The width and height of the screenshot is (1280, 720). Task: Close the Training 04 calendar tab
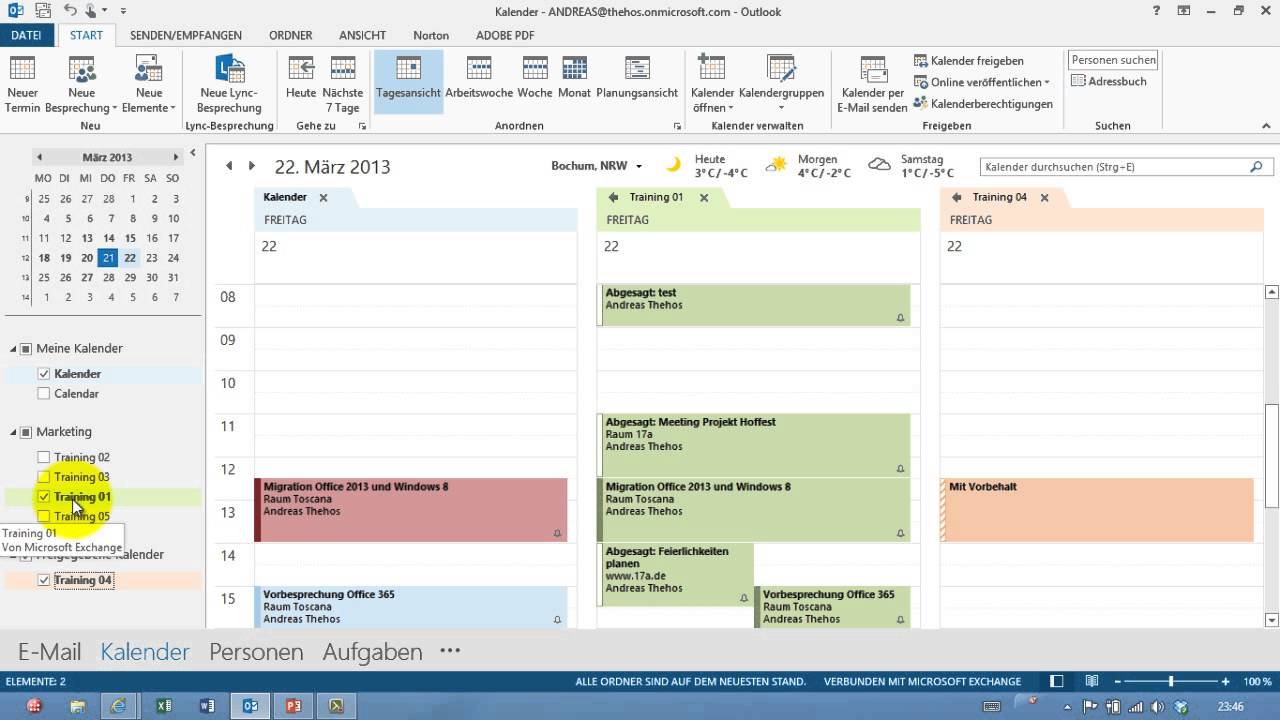pyautogui.click(x=1044, y=198)
